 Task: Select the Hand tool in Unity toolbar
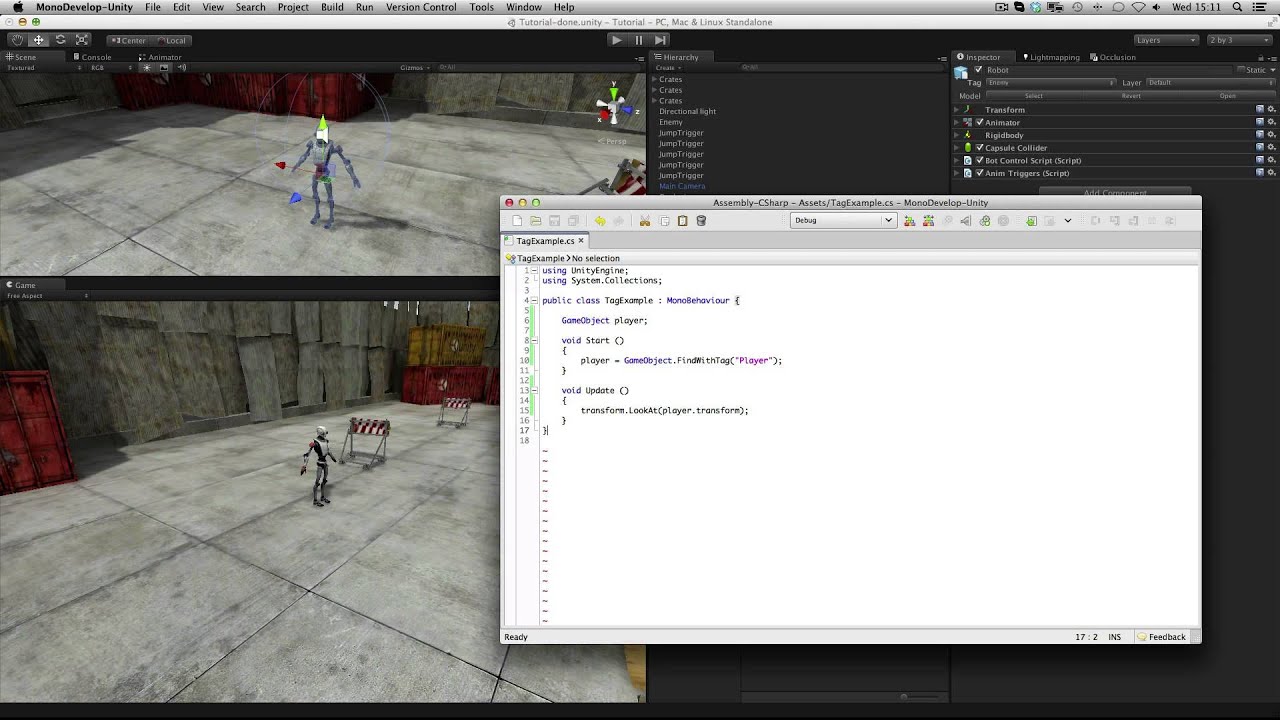[17, 40]
